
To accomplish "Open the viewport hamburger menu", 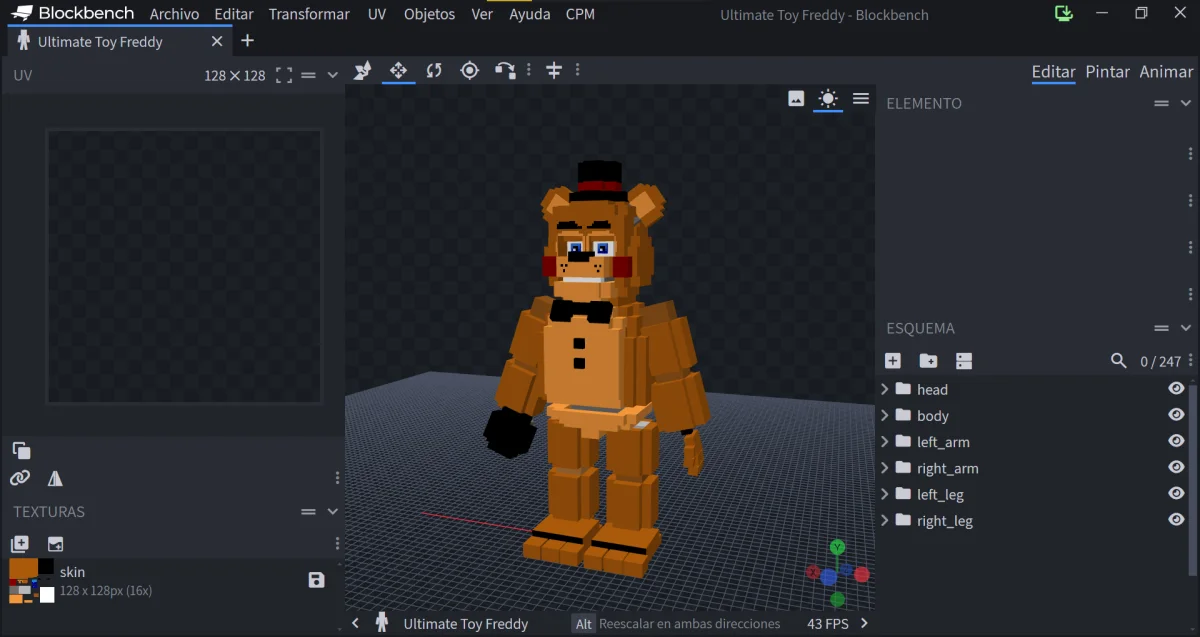I will pyautogui.click(x=861, y=98).
